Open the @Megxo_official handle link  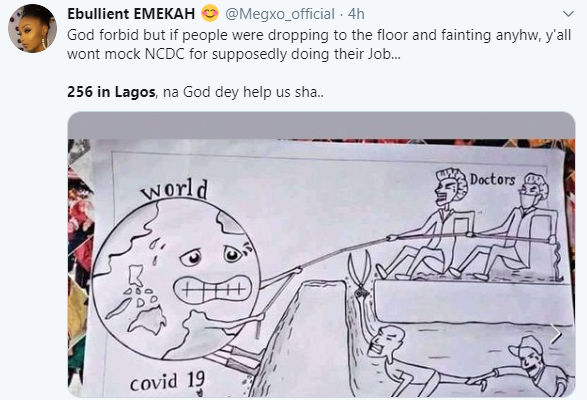tap(280, 14)
